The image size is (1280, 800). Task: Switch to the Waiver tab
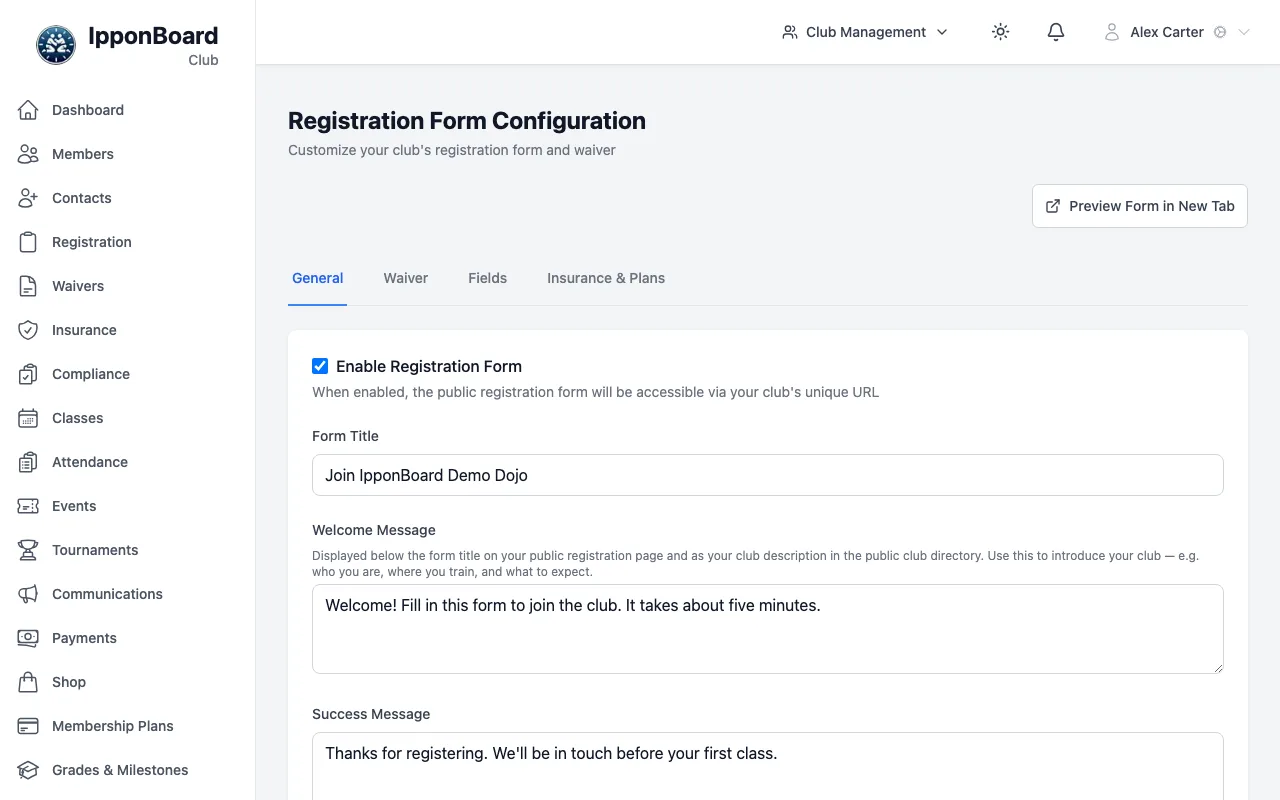tap(406, 278)
